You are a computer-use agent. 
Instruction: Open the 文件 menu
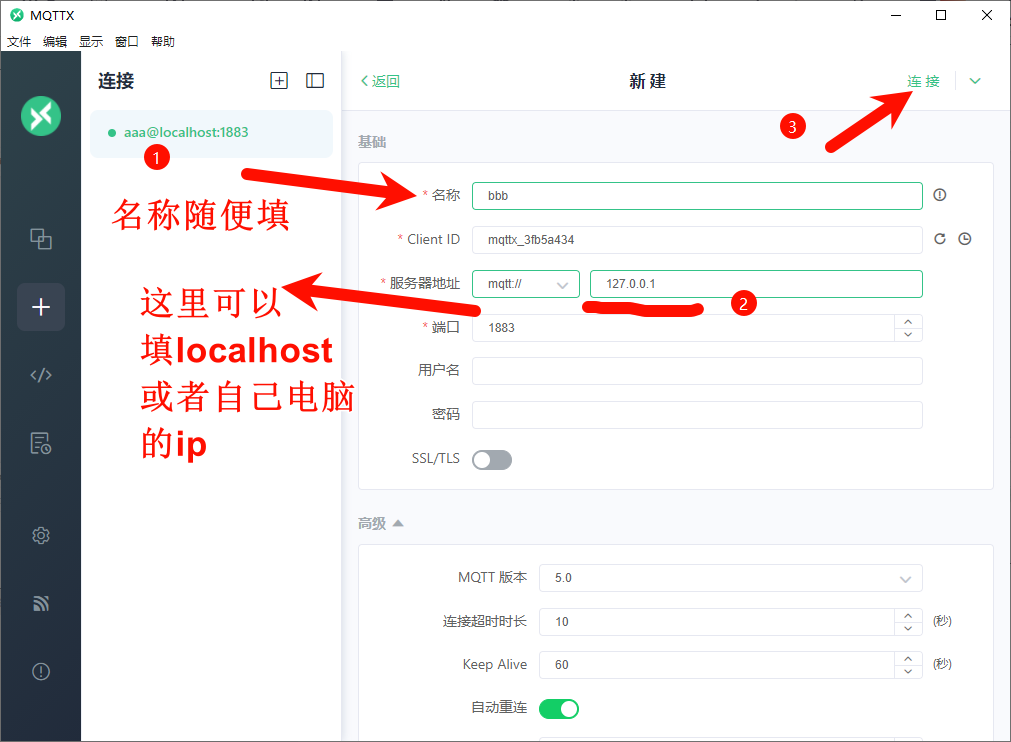19,41
